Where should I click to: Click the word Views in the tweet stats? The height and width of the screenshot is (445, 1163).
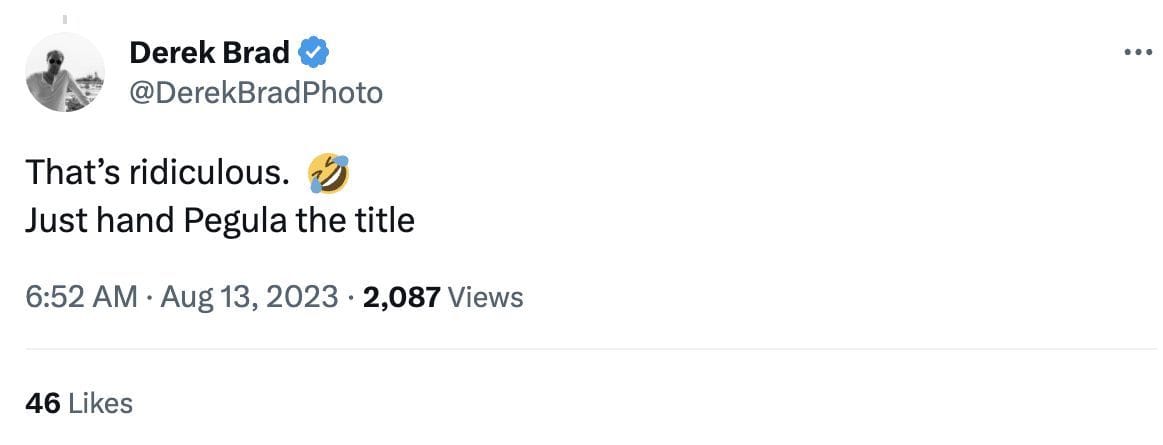[486, 297]
